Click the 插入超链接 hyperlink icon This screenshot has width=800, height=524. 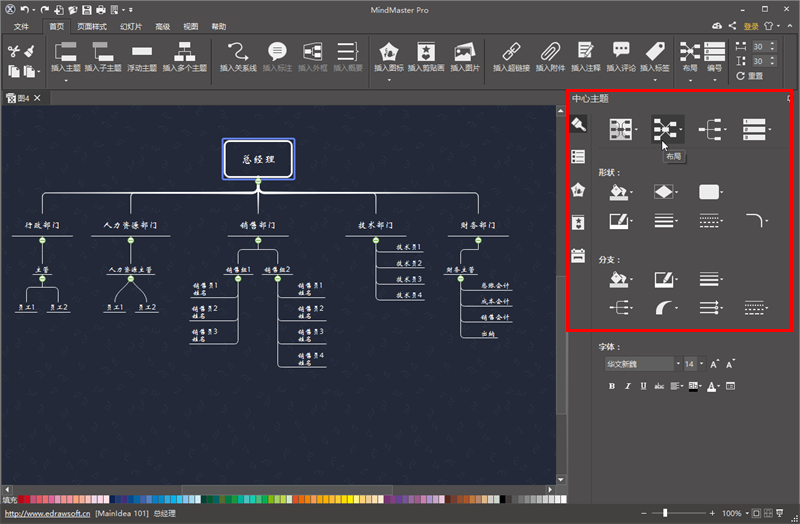[x=511, y=52]
